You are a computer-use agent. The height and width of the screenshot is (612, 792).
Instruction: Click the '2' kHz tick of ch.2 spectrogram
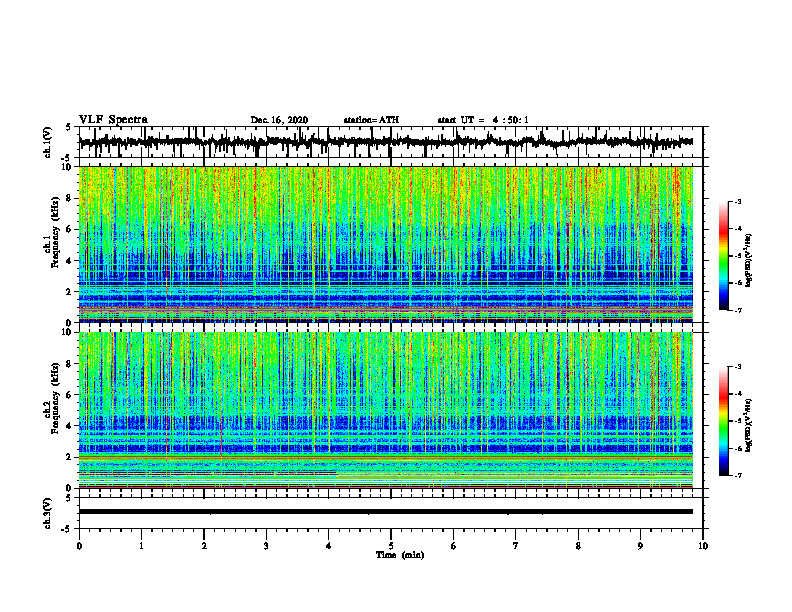[70, 457]
